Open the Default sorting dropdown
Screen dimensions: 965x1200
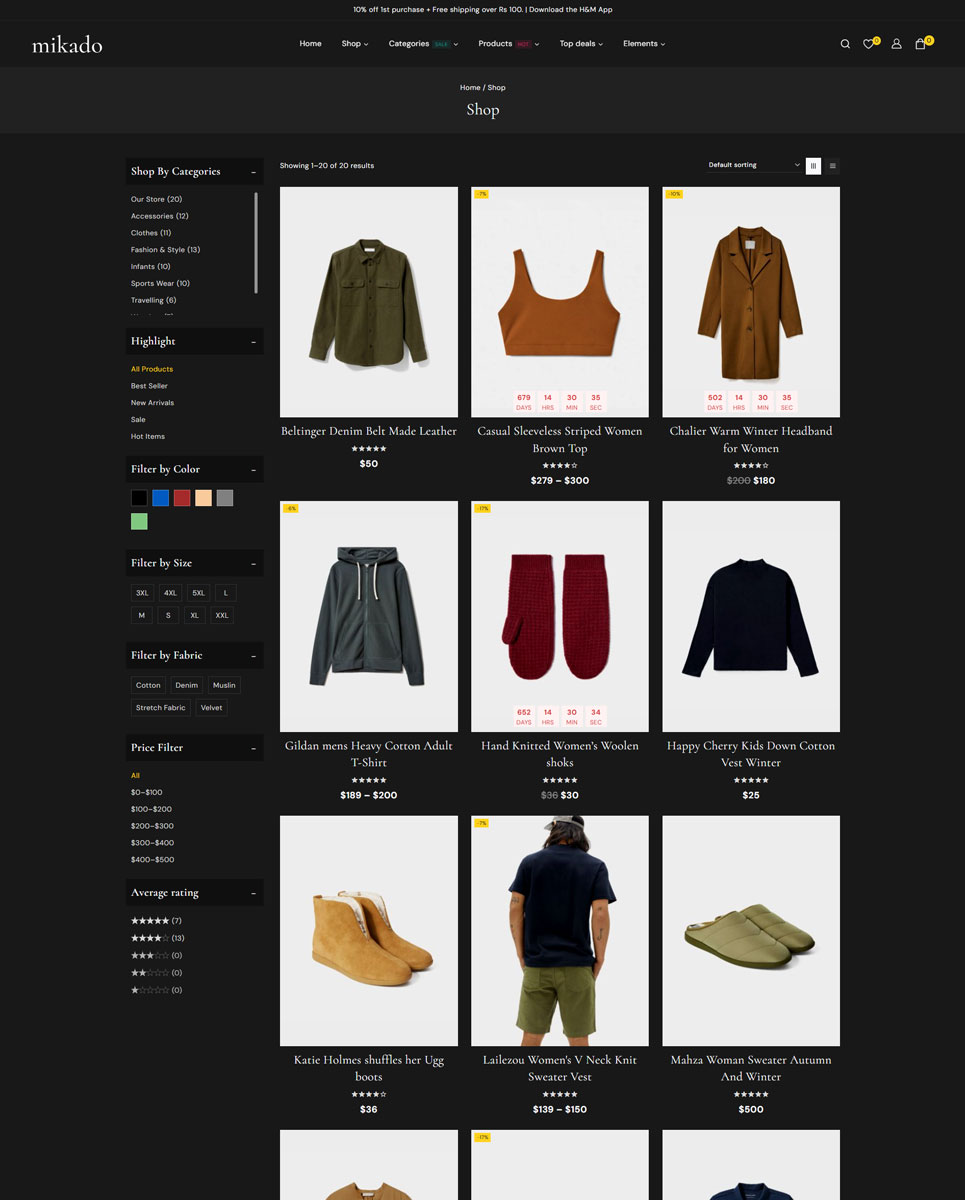coord(754,165)
